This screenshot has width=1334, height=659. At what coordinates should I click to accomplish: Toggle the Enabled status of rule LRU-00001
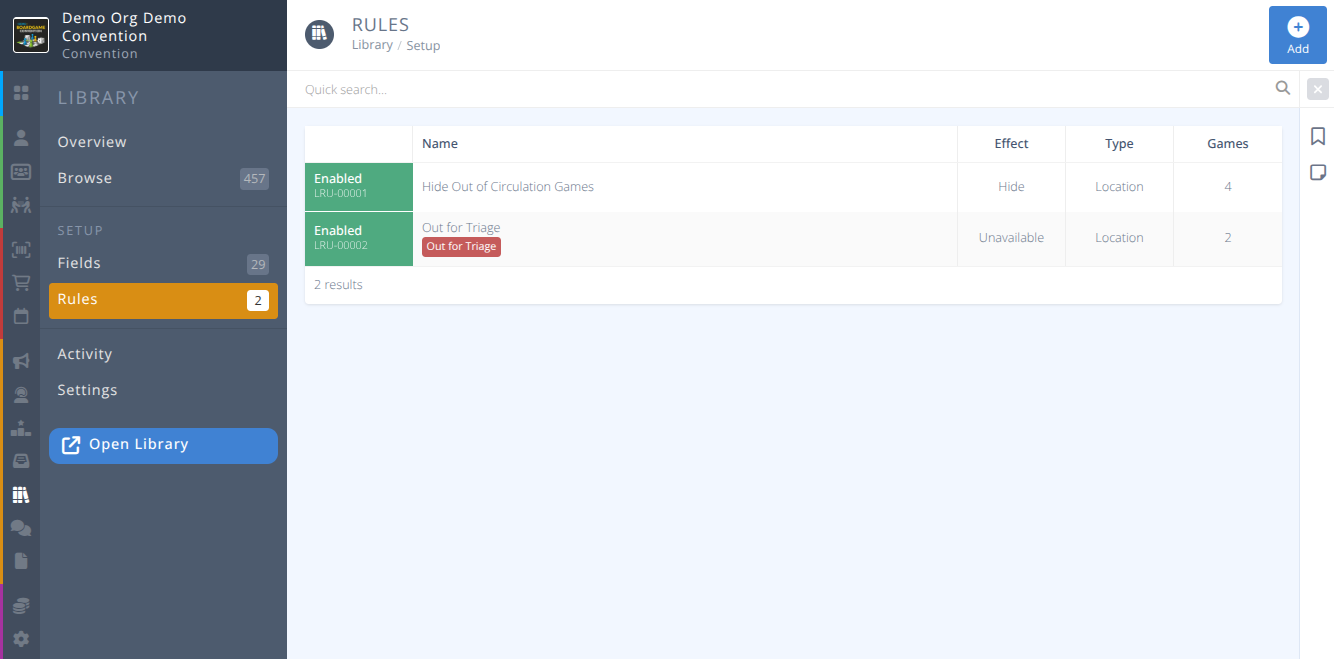[x=358, y=187]
